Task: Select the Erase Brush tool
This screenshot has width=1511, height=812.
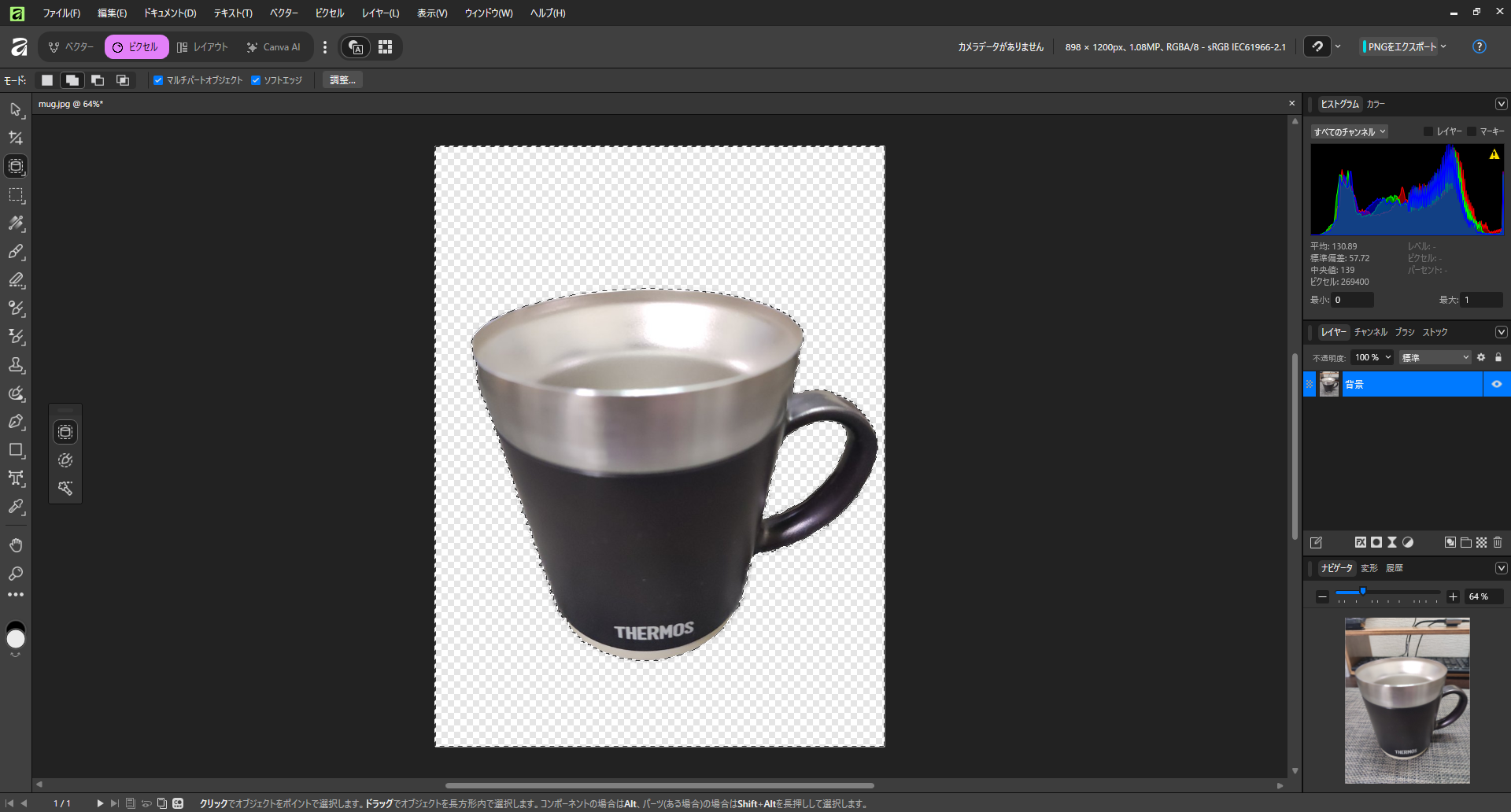Action: (x=16, y=279)
